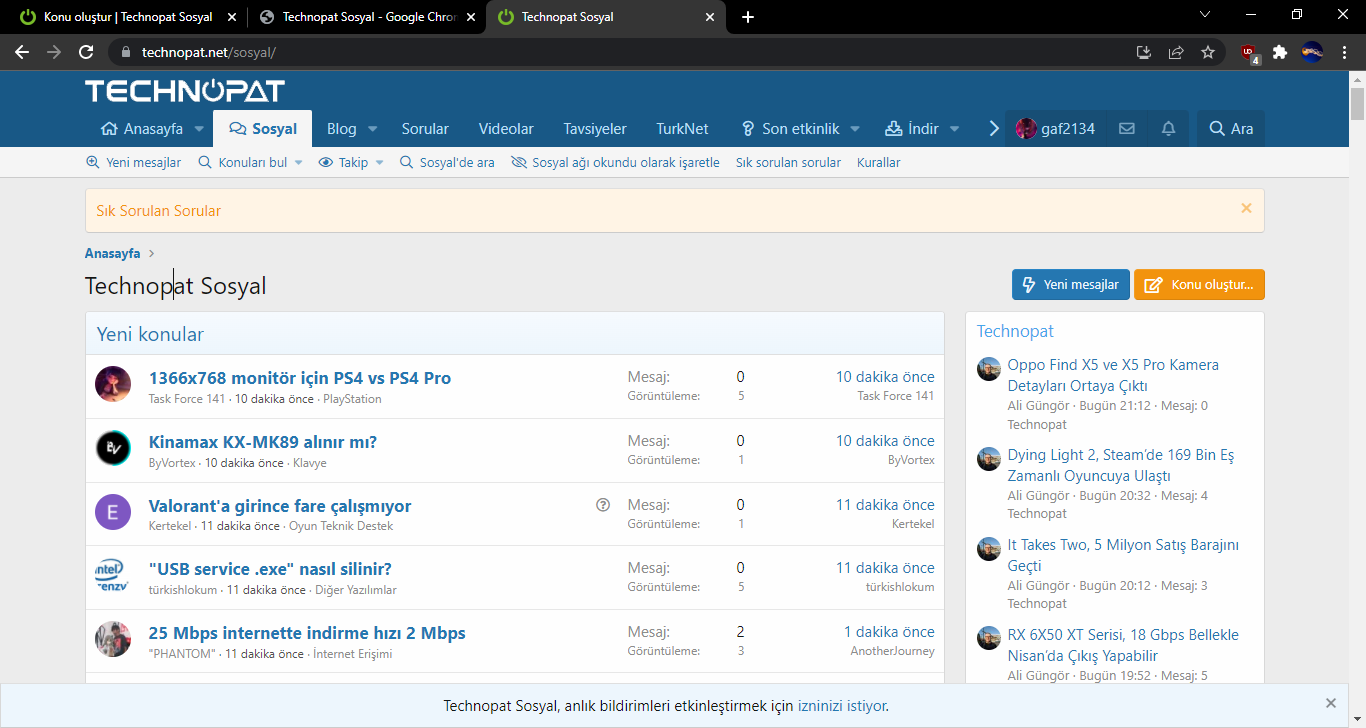
Task: Open the share page icon in address bar
Action: pyautogui.click(x=1176, y=52)
